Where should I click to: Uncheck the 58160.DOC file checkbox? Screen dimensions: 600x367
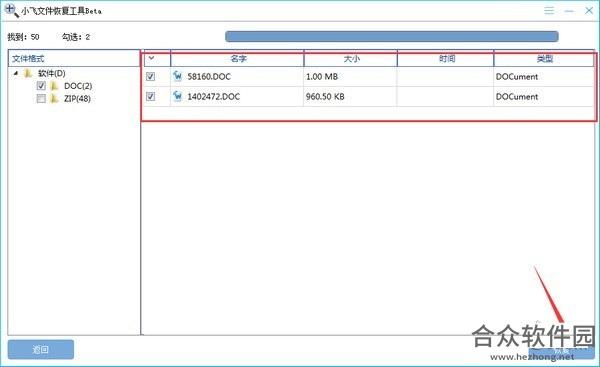pos(150,76)
